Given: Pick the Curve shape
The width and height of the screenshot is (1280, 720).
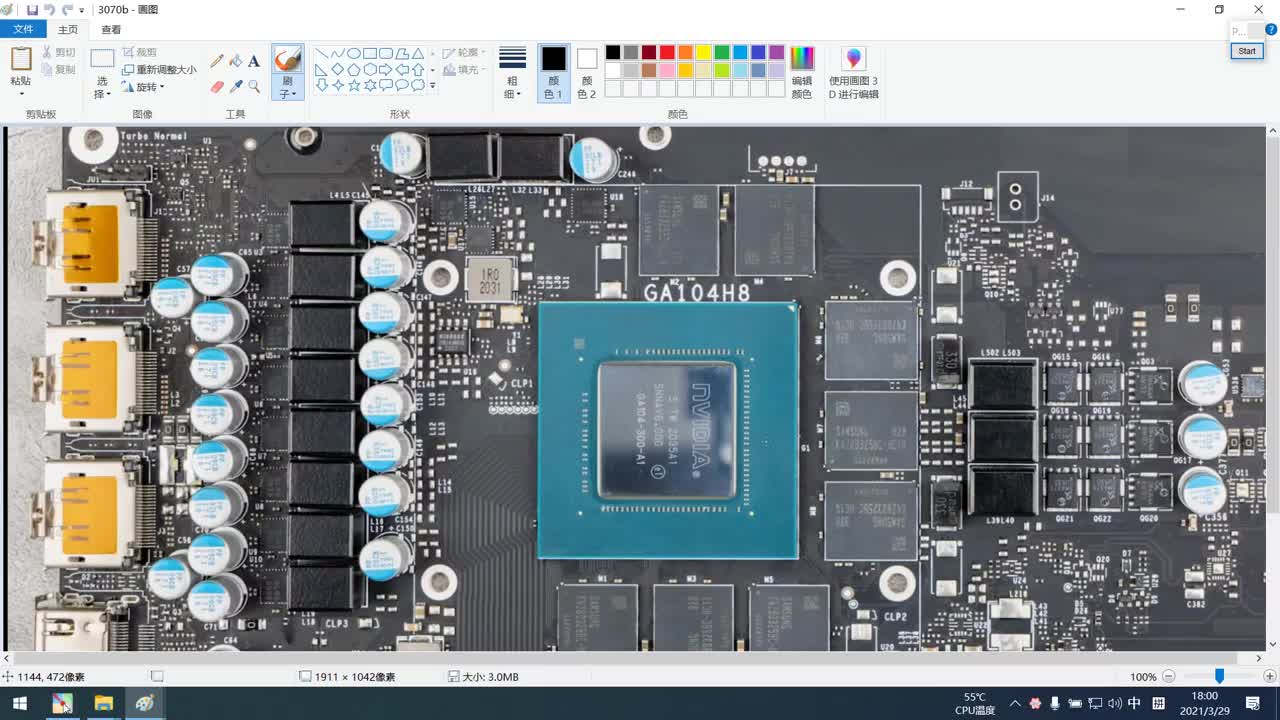Looking at the screenshot, I should coord(338,53).
